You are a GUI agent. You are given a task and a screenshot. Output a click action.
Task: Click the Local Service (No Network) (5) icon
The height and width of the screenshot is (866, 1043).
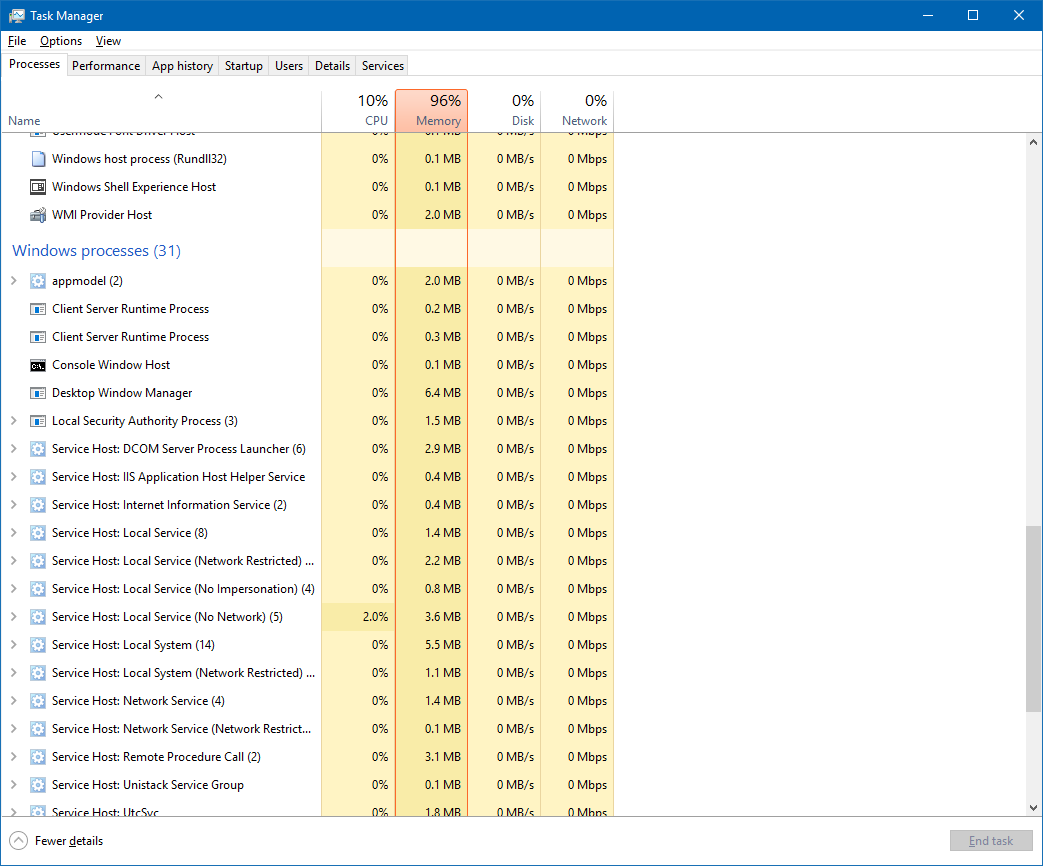click(x=39, y=617)
